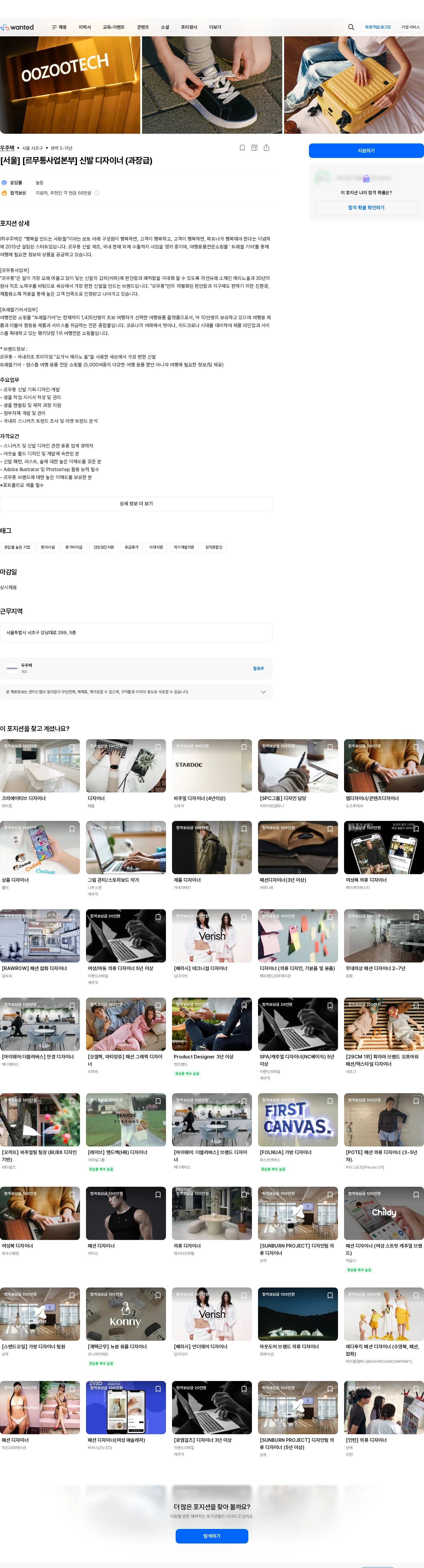The image size is (424, 1568).
Task: Toggle bookmark on [재택근무] 뉴본 용품 디자이너
Action: pos(158,1295)
